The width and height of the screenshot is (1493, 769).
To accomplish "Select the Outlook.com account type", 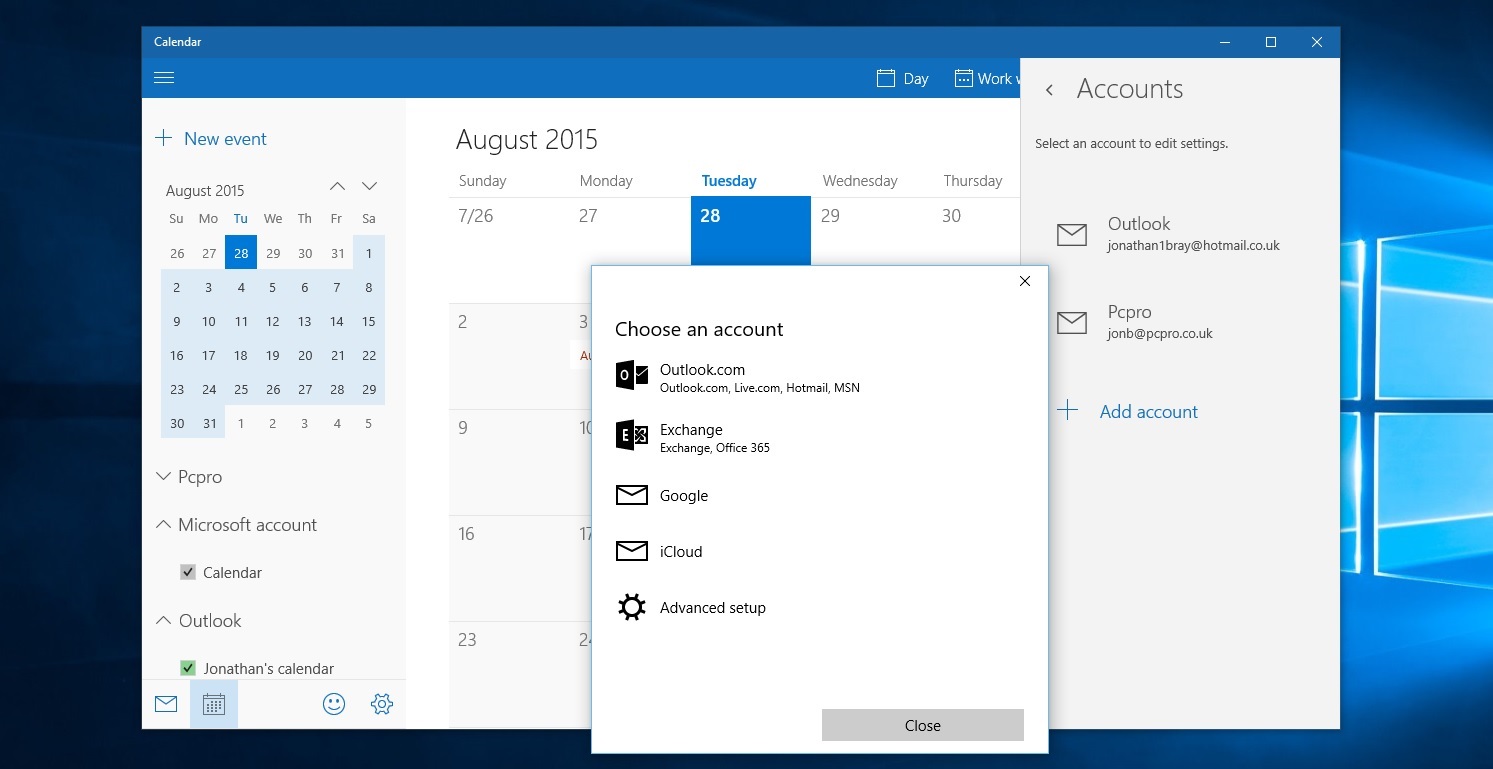I will pyautogui.click(x=702, y=377).
